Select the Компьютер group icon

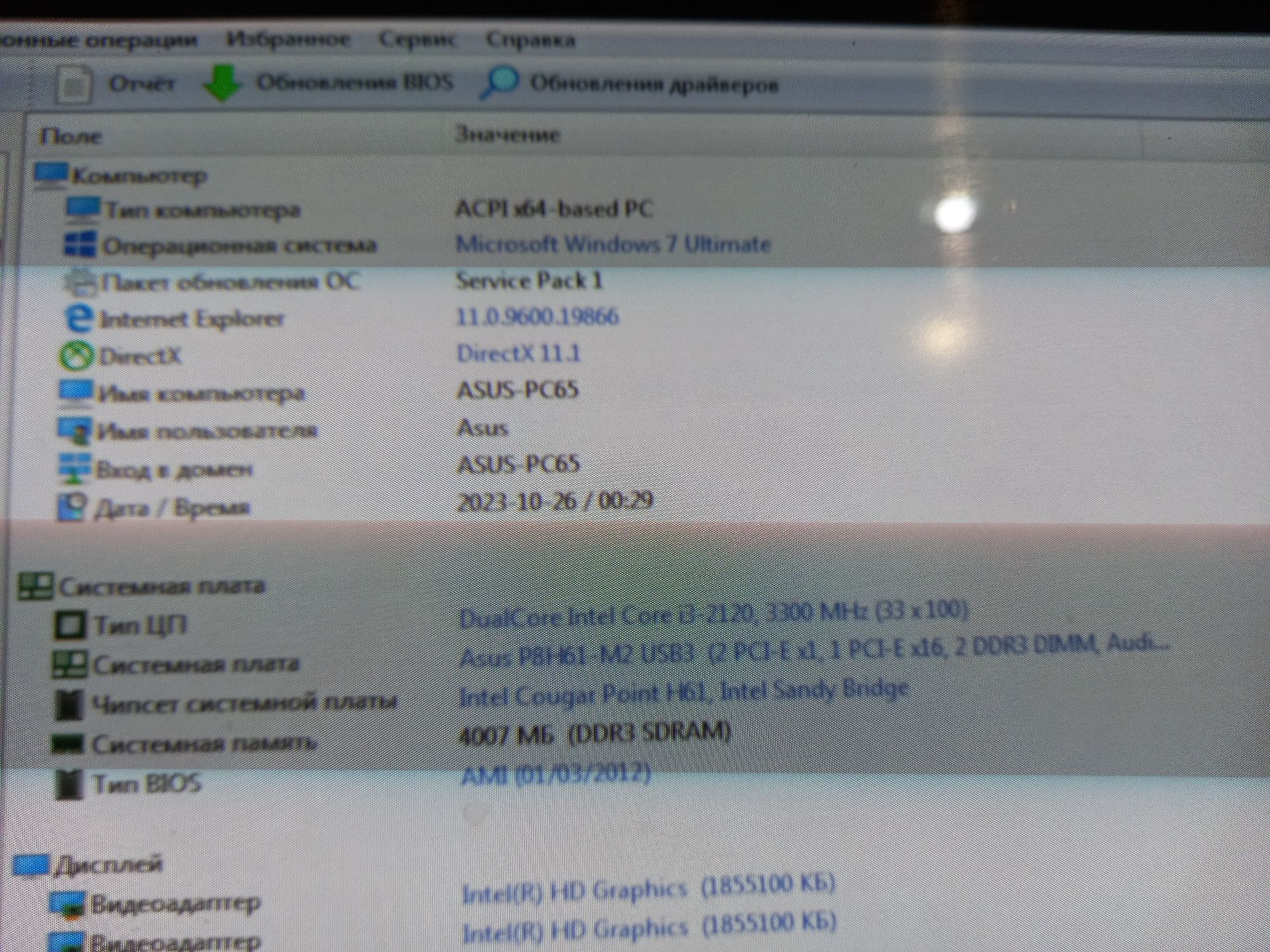(51, 175)
